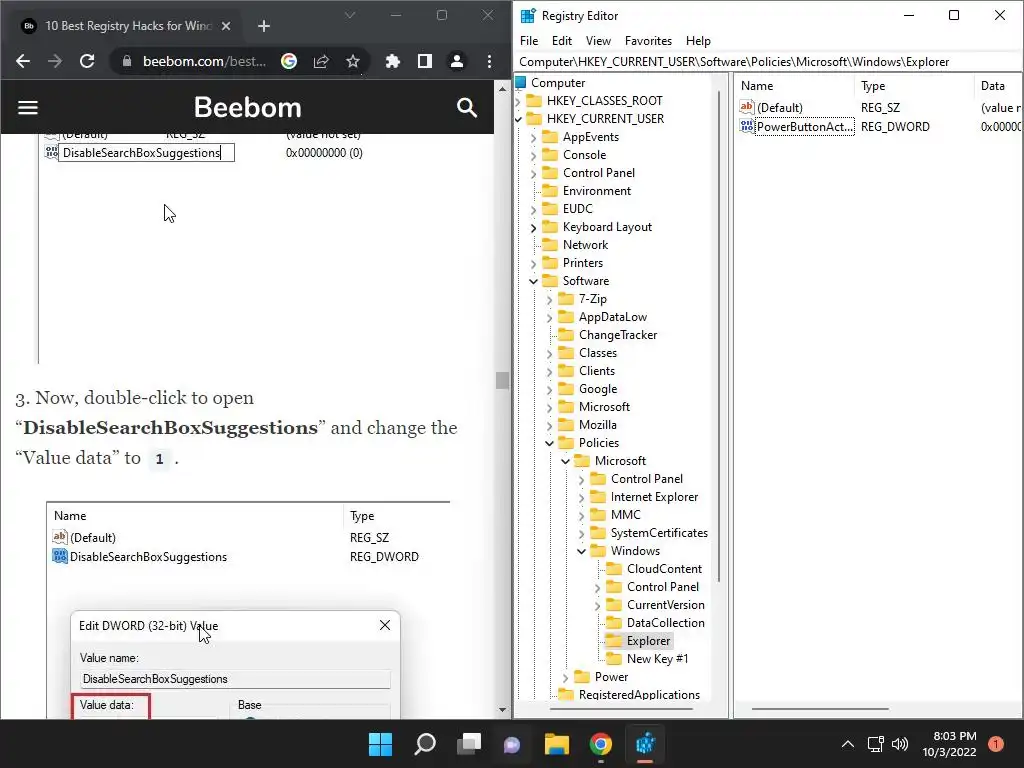Close the Registry Hacks tab
This screenshot has width=1024, height=768.
pyautogui.click(x=226, y=26)
